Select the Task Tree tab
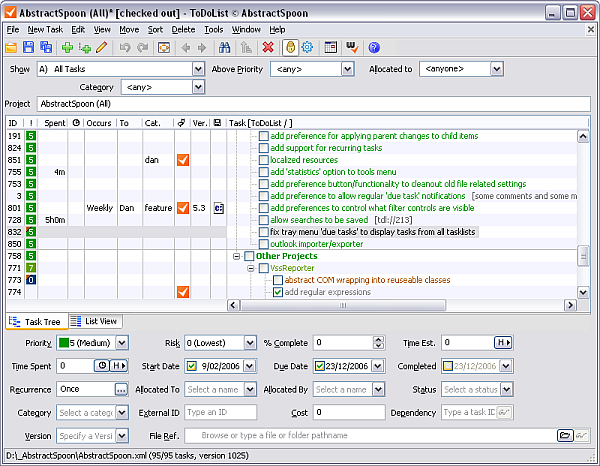This screenshot has width=600, height=466. click(37, 321)
